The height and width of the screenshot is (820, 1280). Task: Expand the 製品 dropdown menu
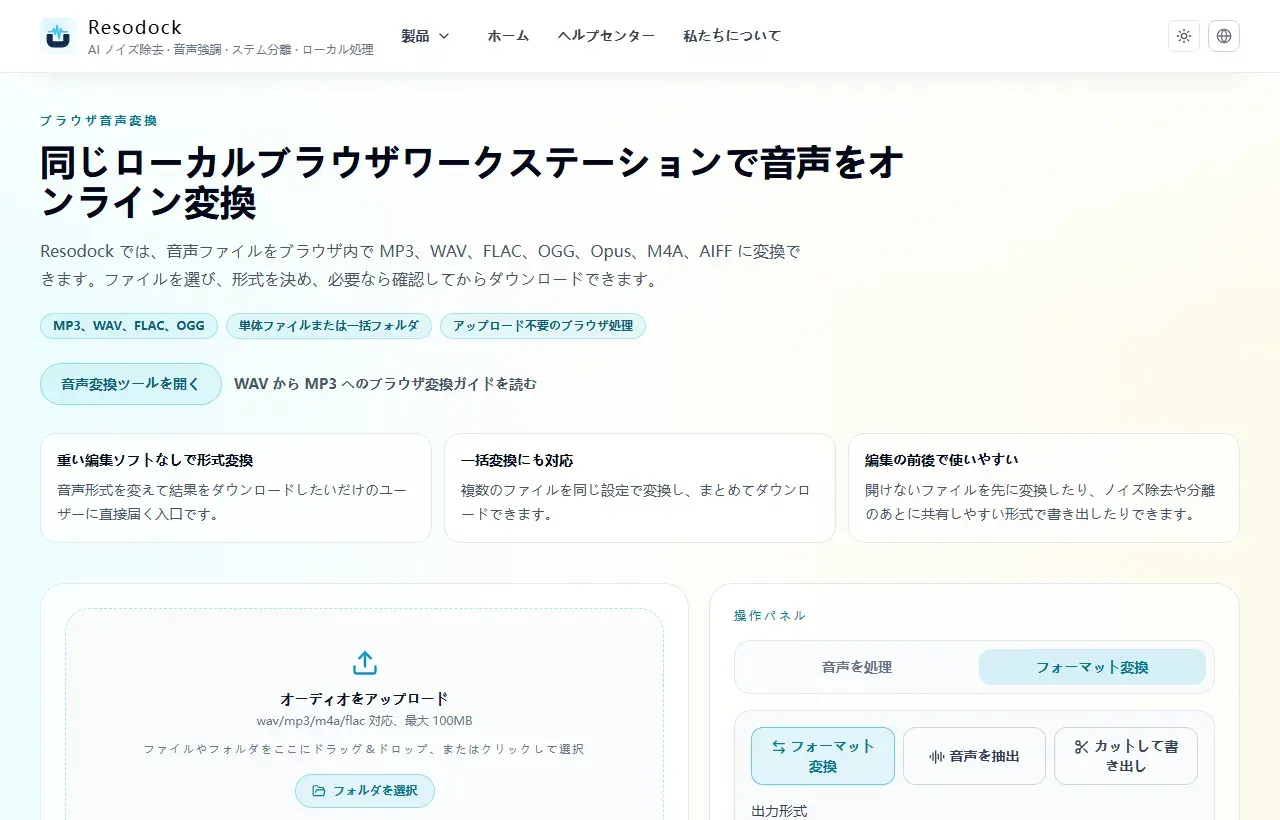coord(425,36)
